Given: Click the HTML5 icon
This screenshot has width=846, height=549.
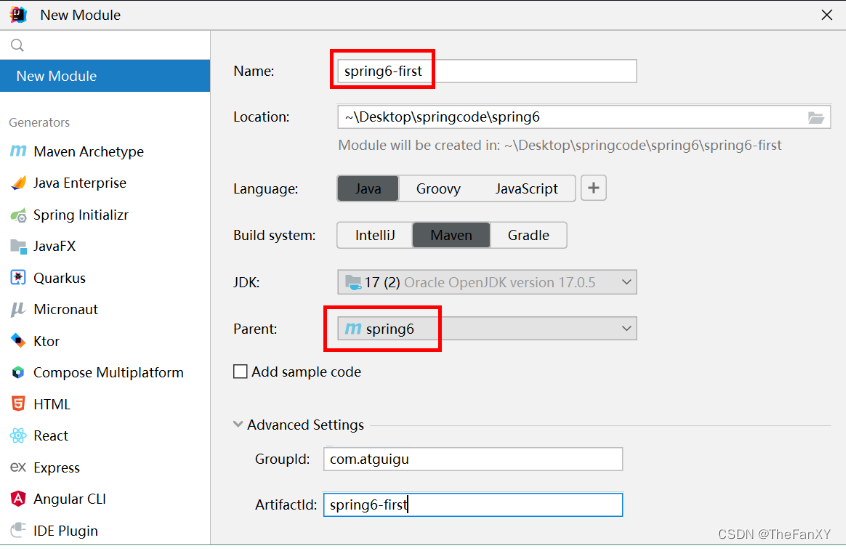Looking at the screenshot, I should pos(18,404).
